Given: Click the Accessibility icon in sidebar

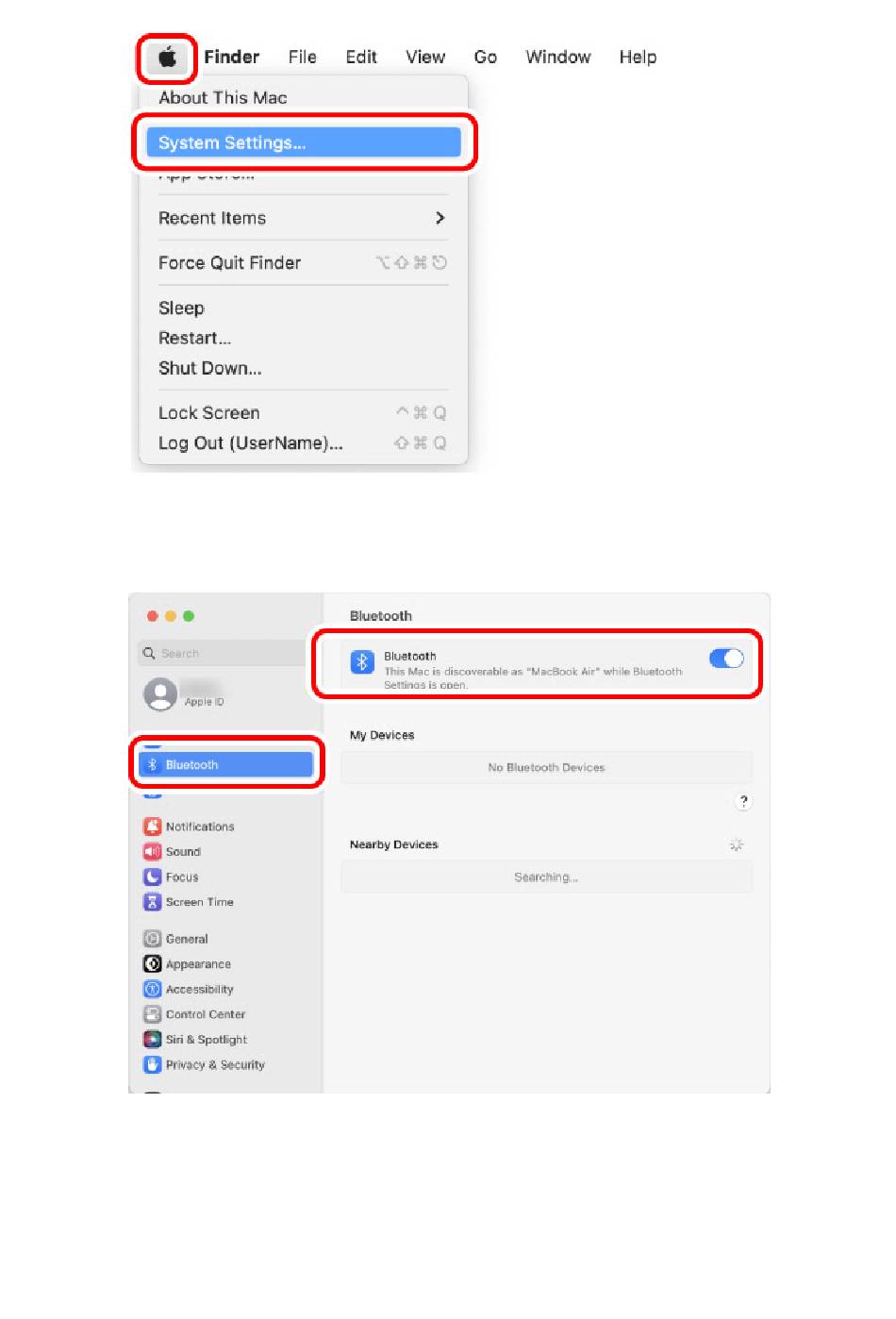Looking at the screenshot, I should tap(152, 989).
